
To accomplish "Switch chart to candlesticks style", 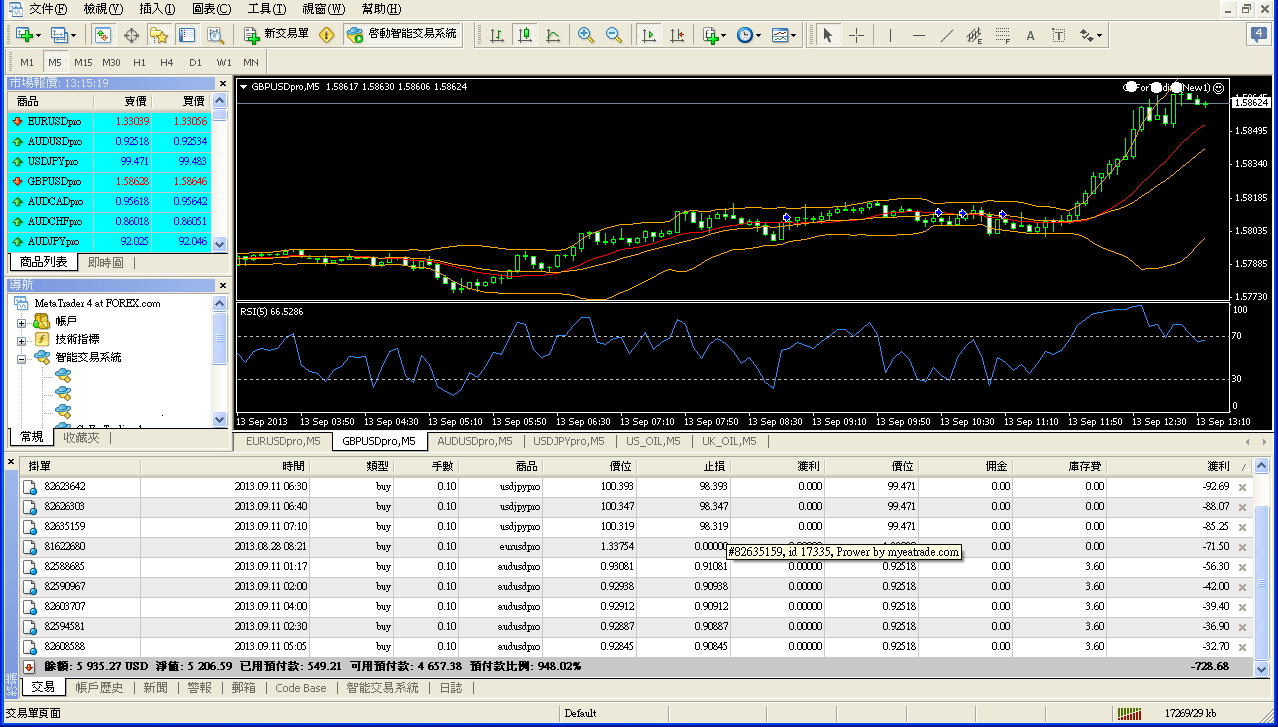I will (525, 35).
